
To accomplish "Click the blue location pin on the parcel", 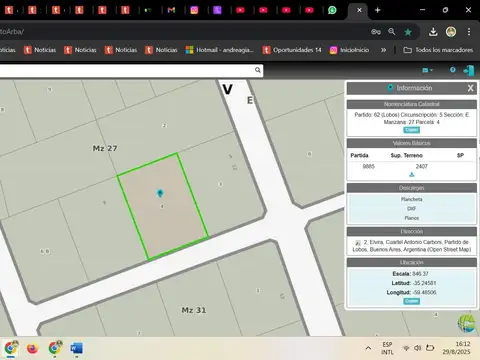I will coord(160,193).
